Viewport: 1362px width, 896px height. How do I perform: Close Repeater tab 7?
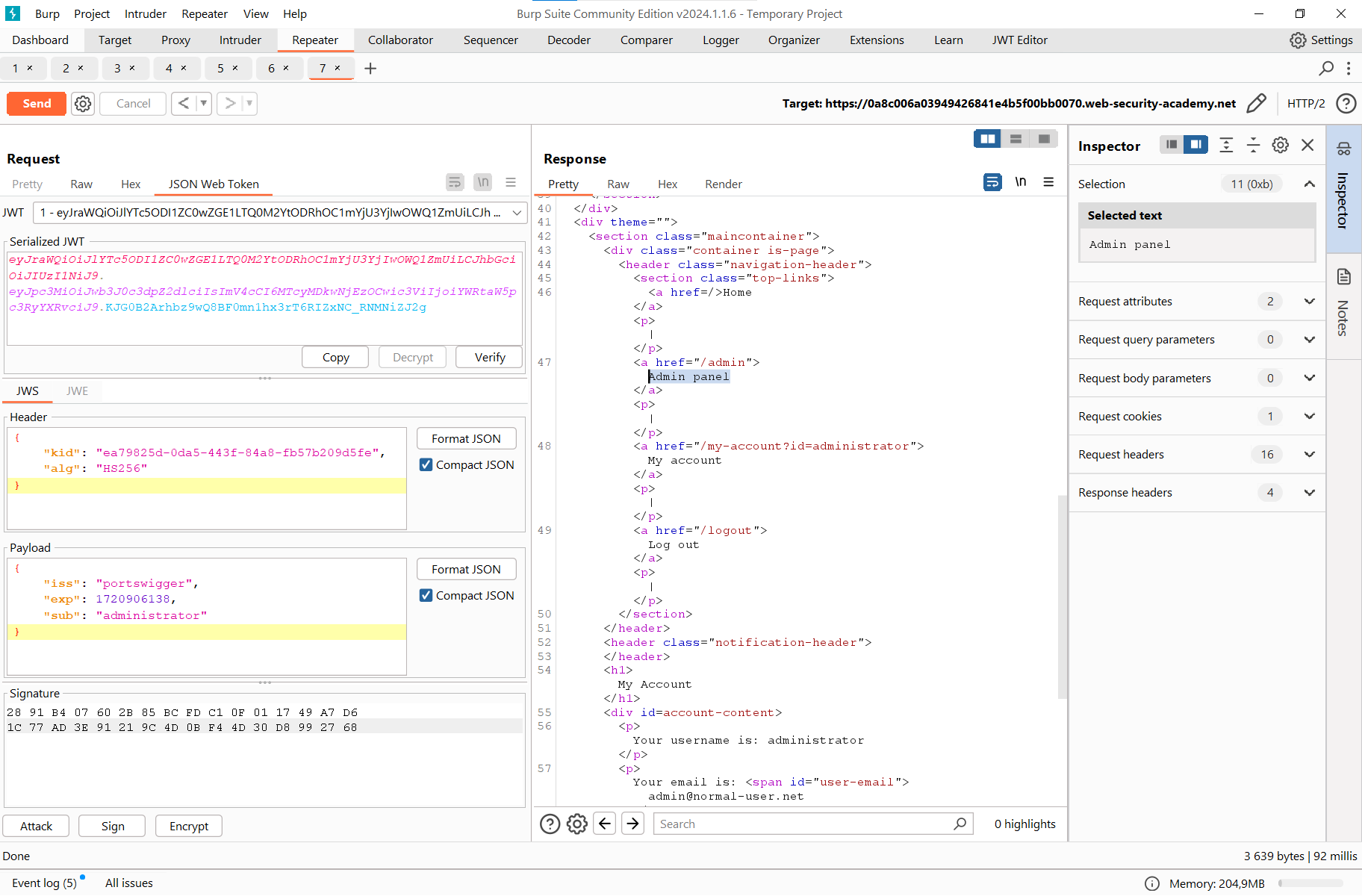click(x=338, y=68)
